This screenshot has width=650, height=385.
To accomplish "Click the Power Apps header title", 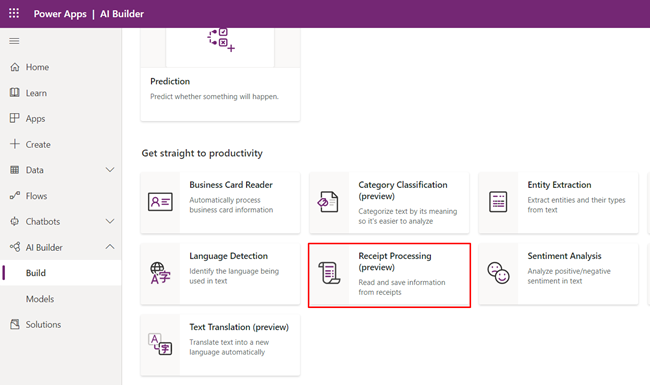I will [x=60, y=14].
